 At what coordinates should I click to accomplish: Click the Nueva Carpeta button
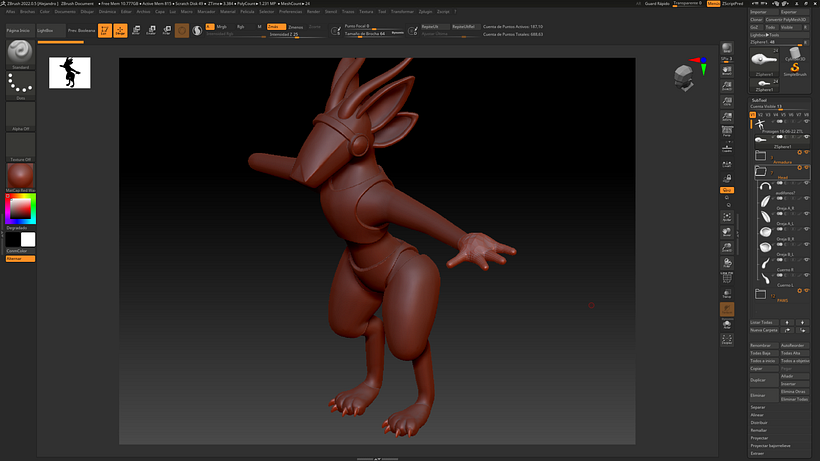pyautogui.click(x=764, y=330)
